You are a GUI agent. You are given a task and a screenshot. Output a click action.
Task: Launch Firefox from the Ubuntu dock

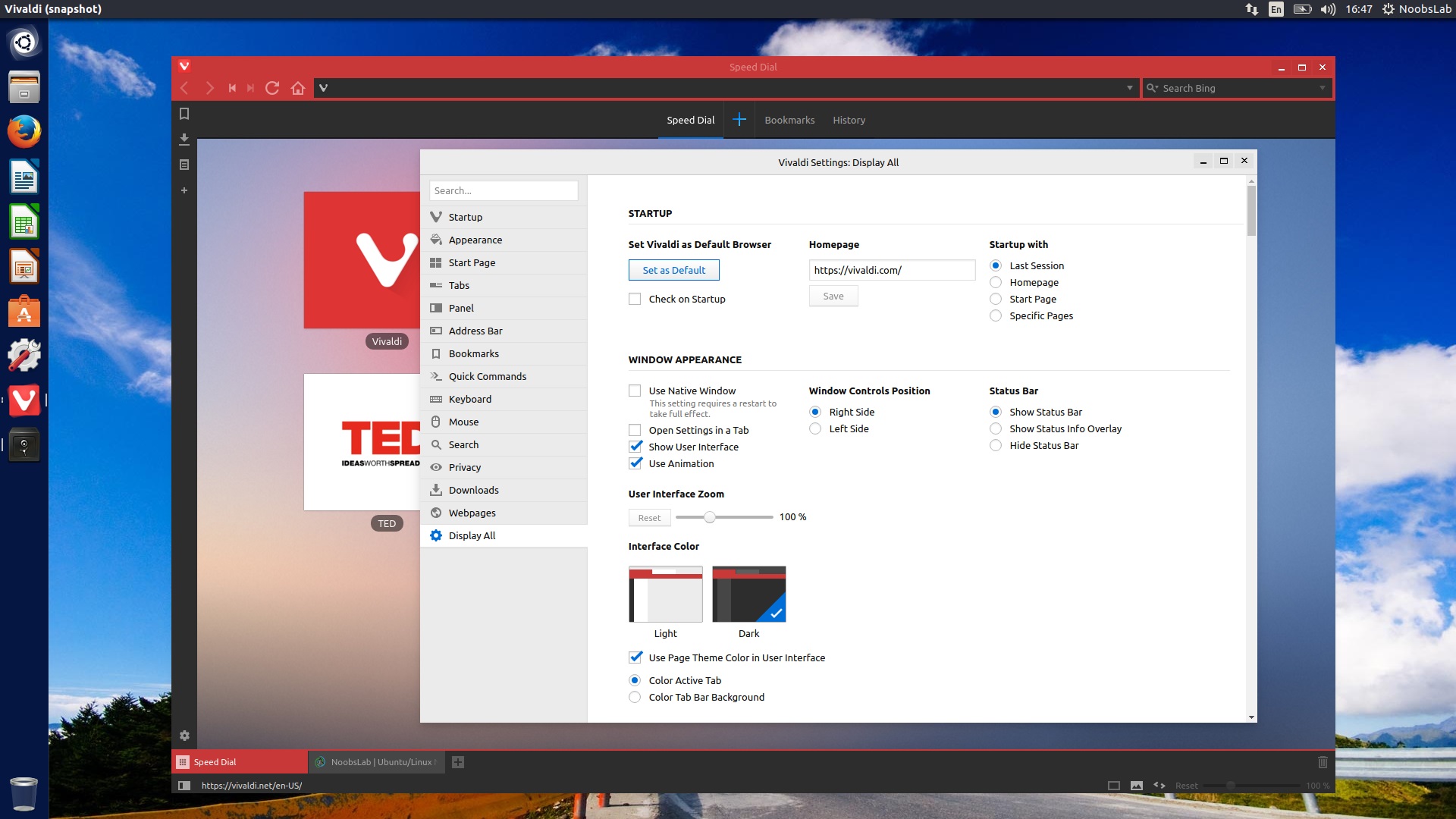(x=24, y=132)
